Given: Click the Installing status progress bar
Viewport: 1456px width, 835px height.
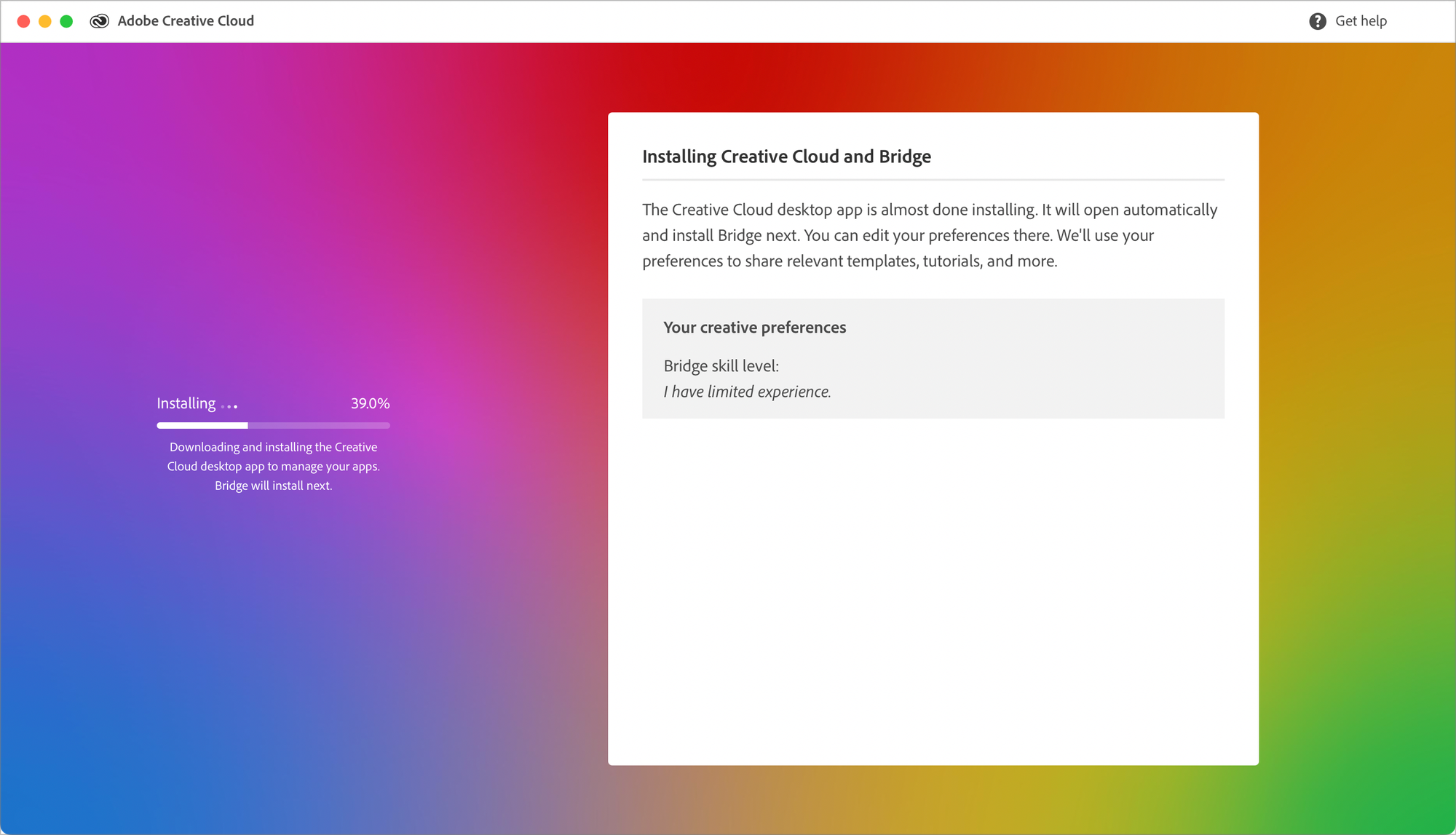Looking at the screenshot, I should 272,425.
